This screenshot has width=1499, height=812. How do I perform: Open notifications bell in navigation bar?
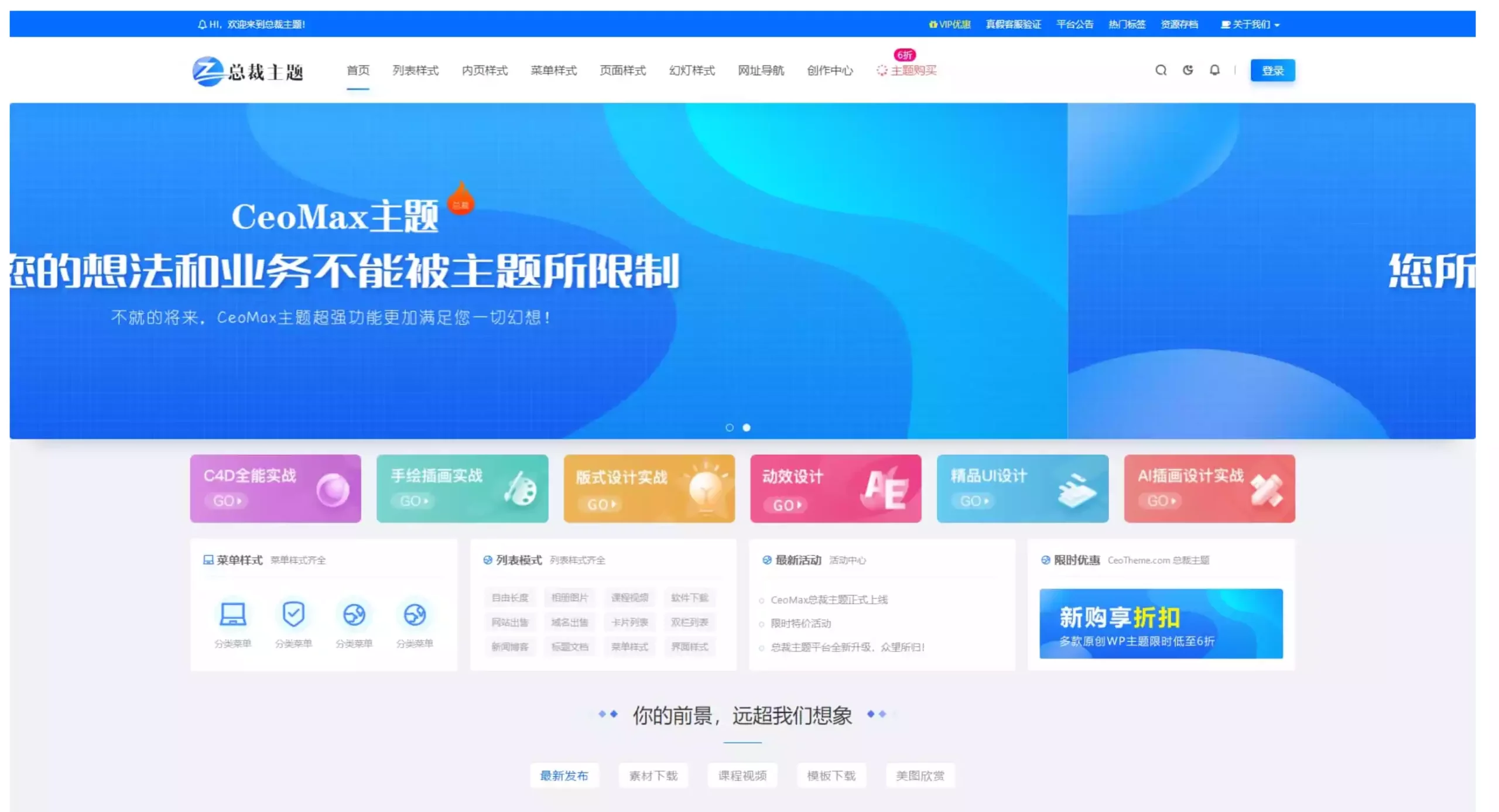pos(1214,70)
